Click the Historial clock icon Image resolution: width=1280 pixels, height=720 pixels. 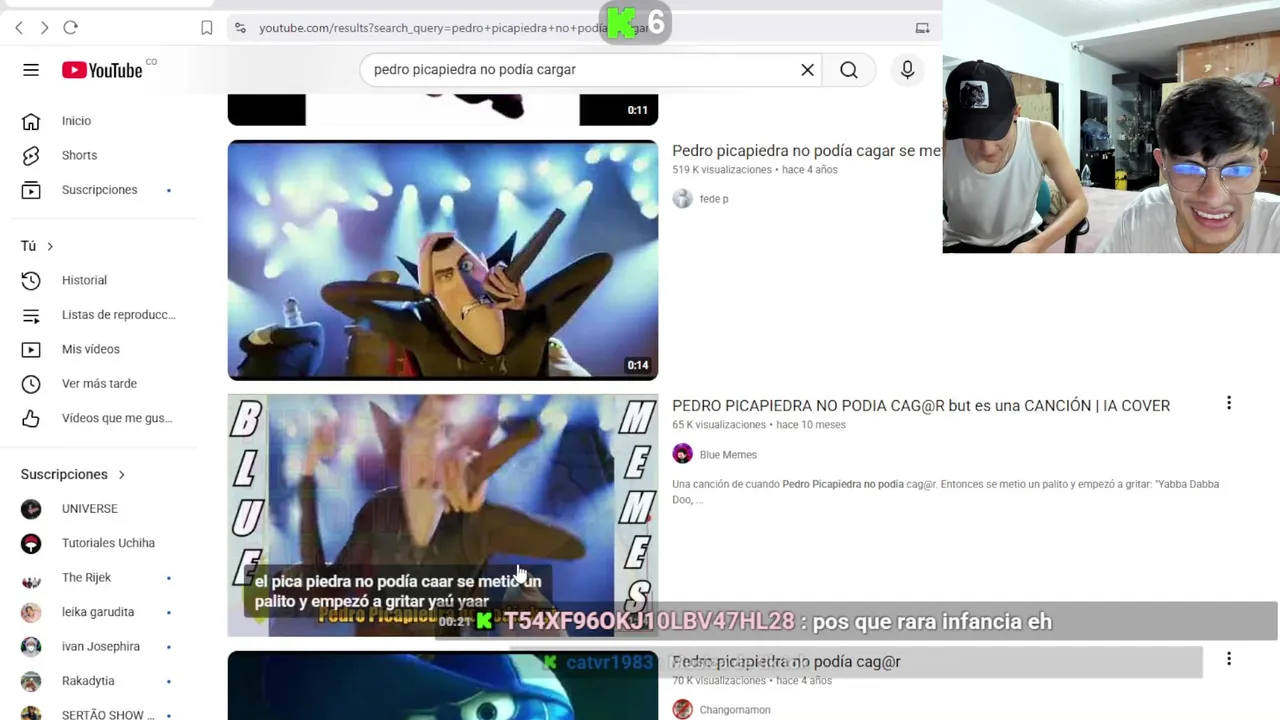[31, 280]
